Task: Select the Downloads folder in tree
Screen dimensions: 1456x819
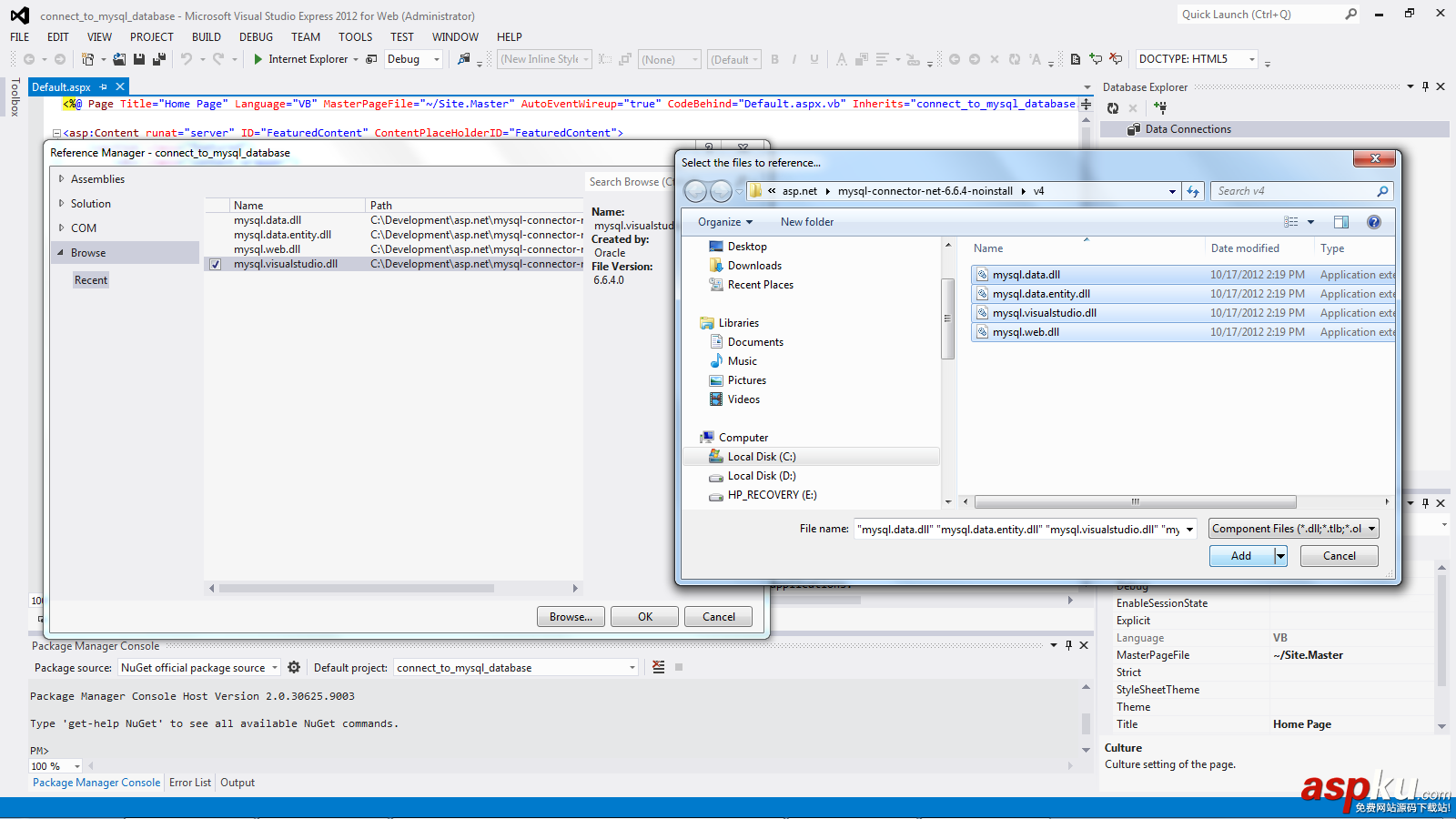Action: 754,266
